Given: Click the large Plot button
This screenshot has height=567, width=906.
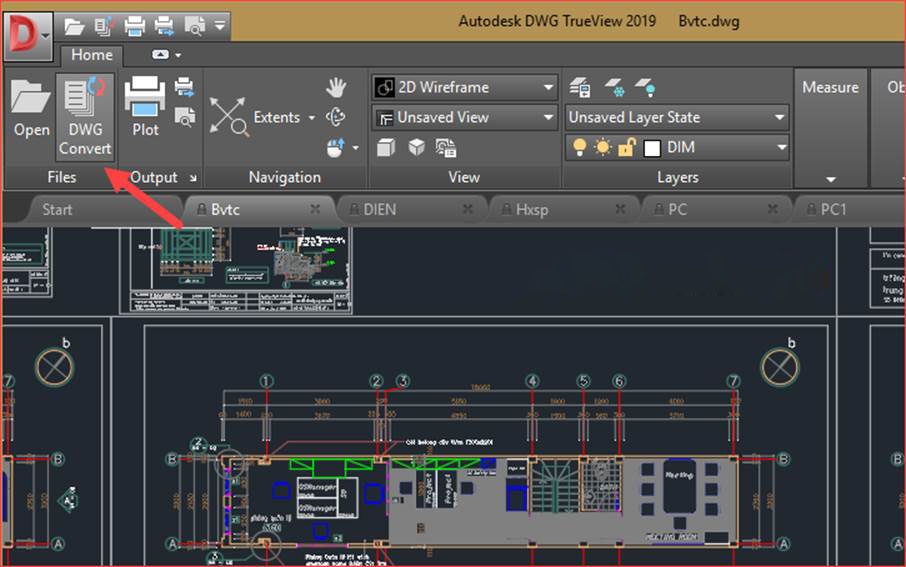Looking at the screenshot, I should pyautogui.click(x=145, y=108).
